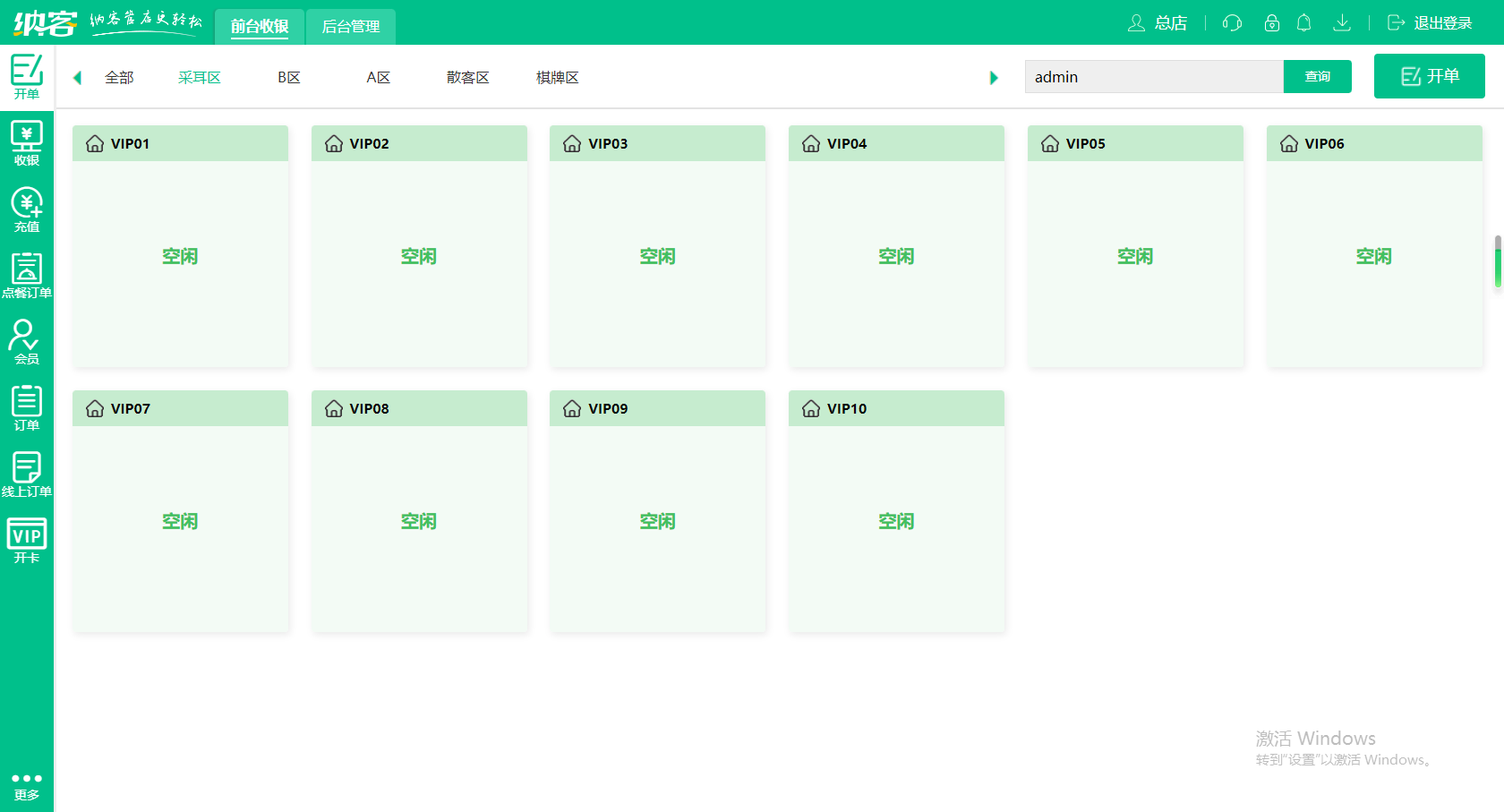Switch to 后台管理 tab
The height and width of the screenshot is (812, 1504).
click(x=351, y=27)
